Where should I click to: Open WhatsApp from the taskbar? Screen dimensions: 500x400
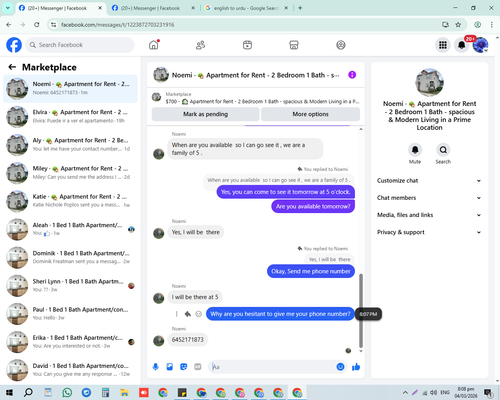(x=67, y=392)
